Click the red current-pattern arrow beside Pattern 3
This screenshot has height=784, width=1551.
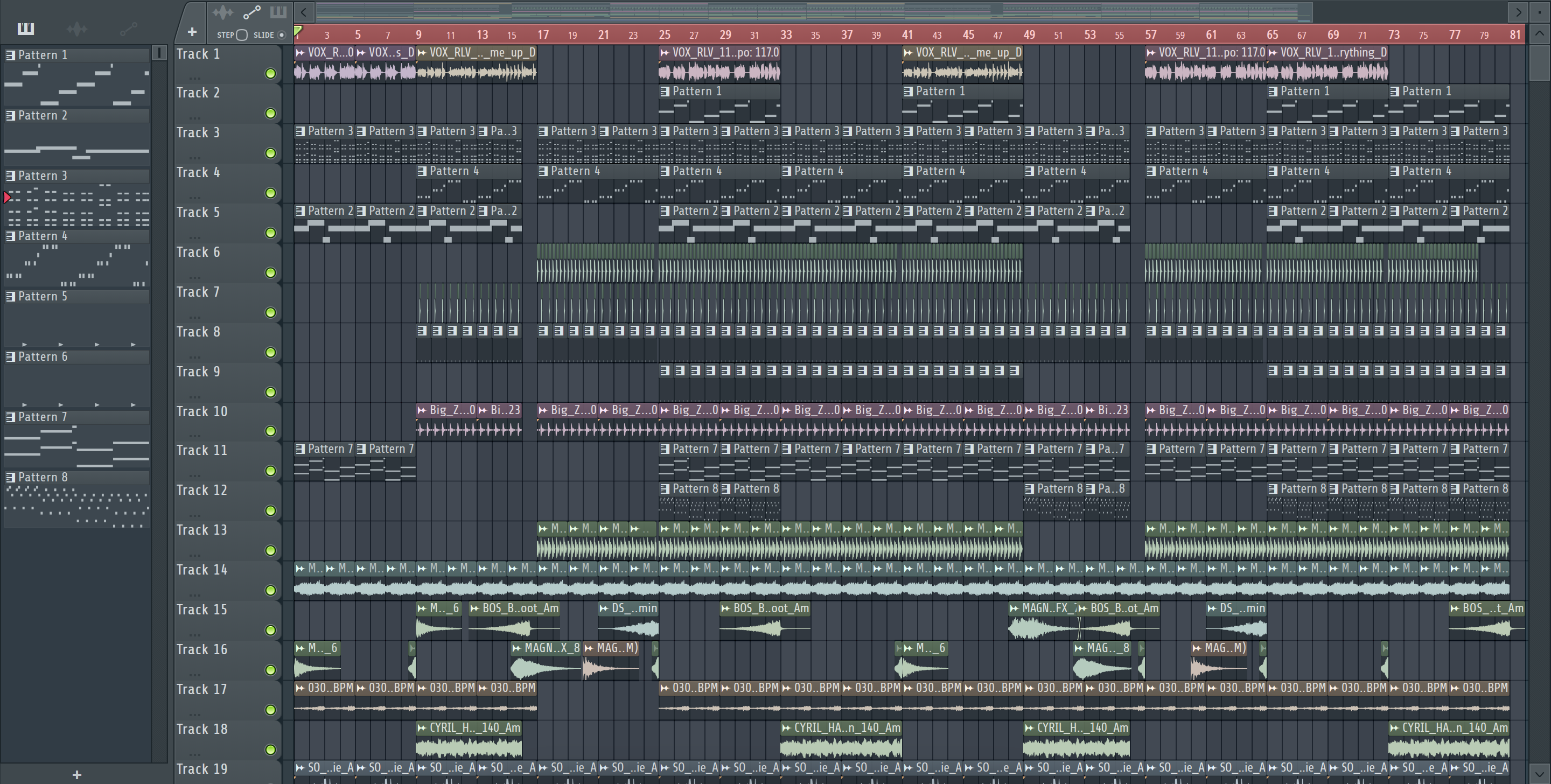(x=6, y=197)
